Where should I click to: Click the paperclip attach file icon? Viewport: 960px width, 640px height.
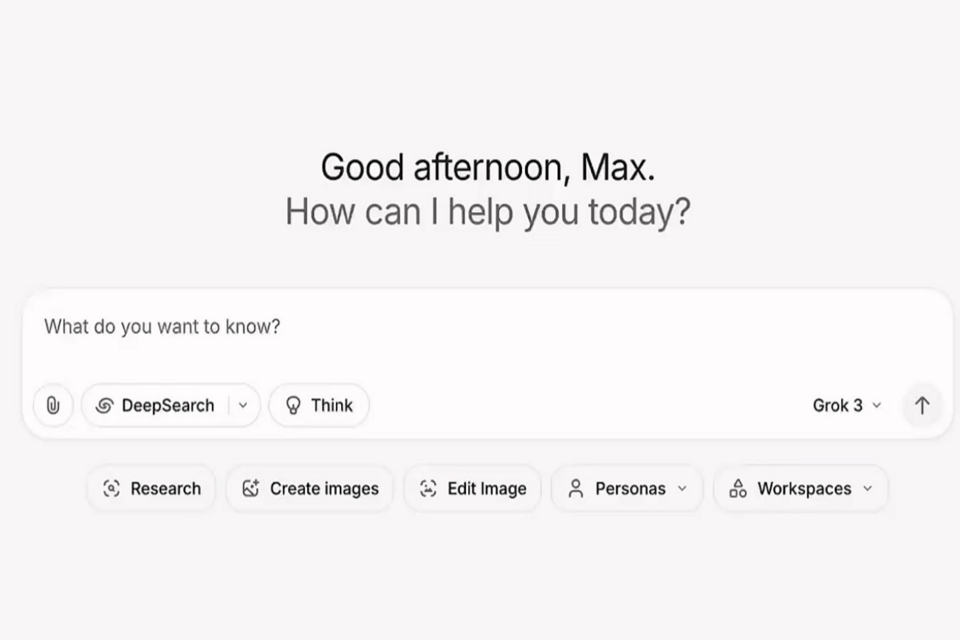tap(53, 405)
